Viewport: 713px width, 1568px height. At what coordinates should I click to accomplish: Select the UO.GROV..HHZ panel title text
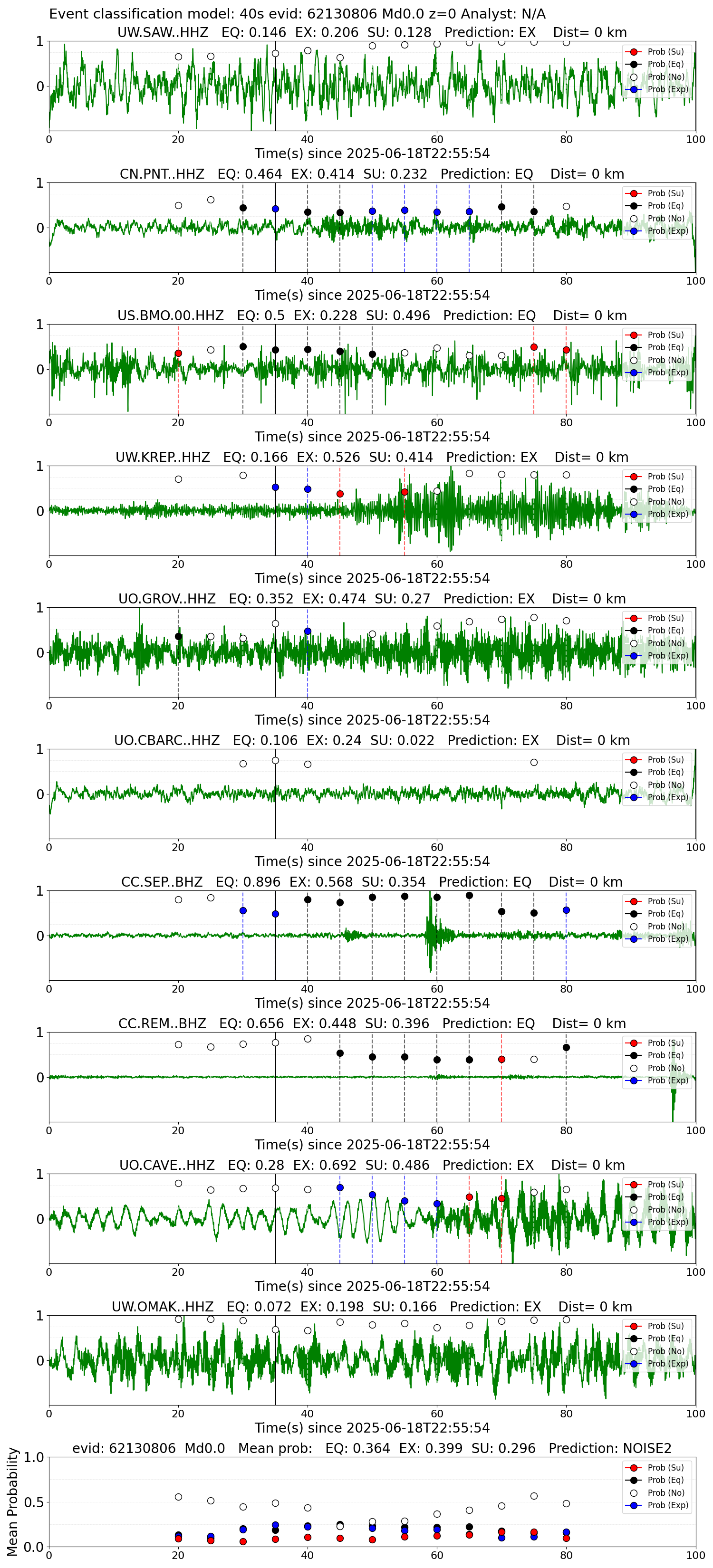pos(371,599)
